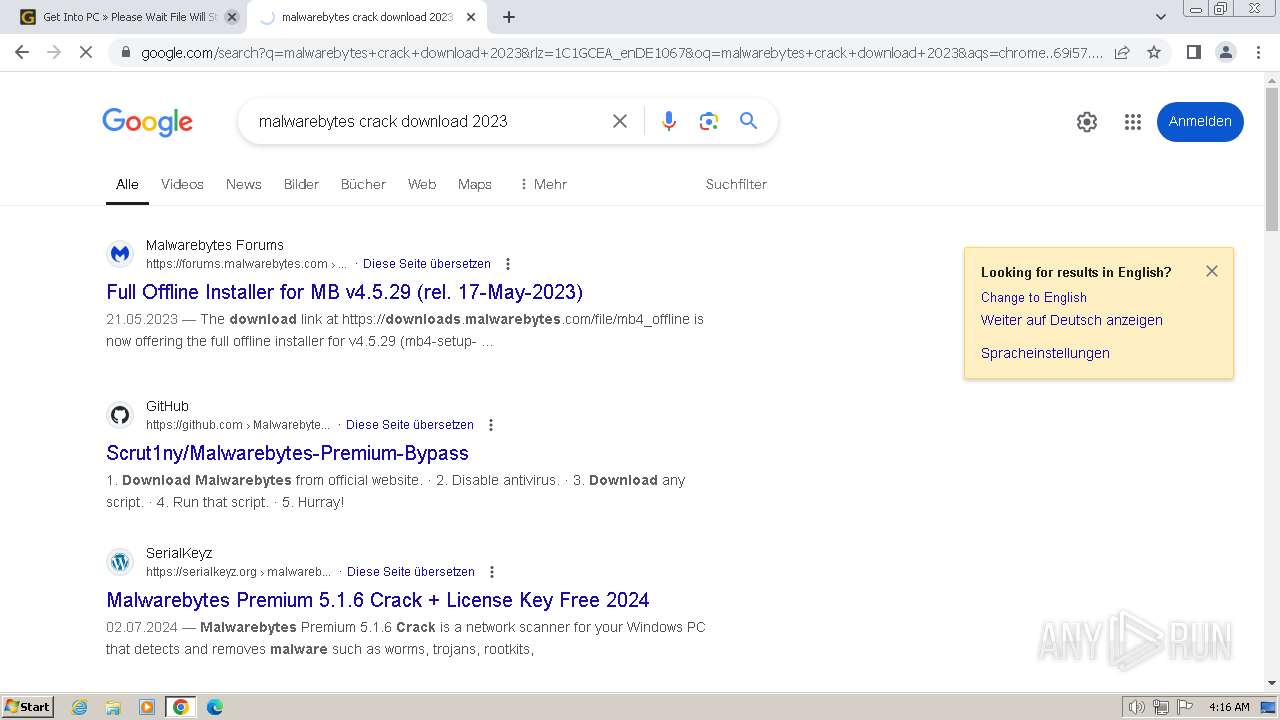Open the Chrome side panel

click(x=1193, y=52)
